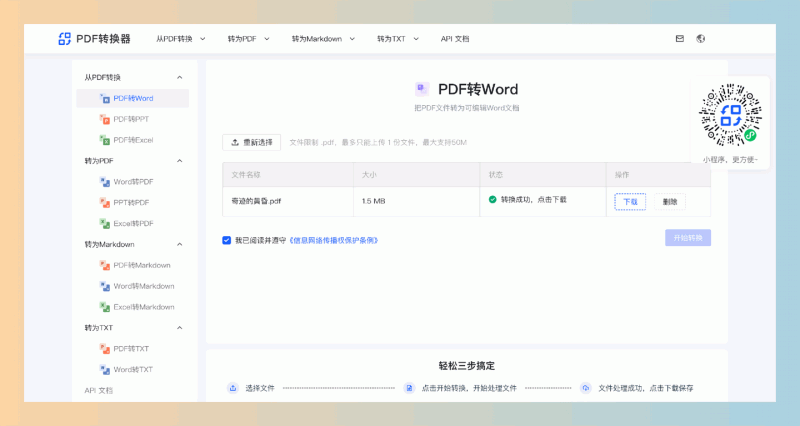Open the mail envelope icon in header
The image size is (800, 426).
680,39
